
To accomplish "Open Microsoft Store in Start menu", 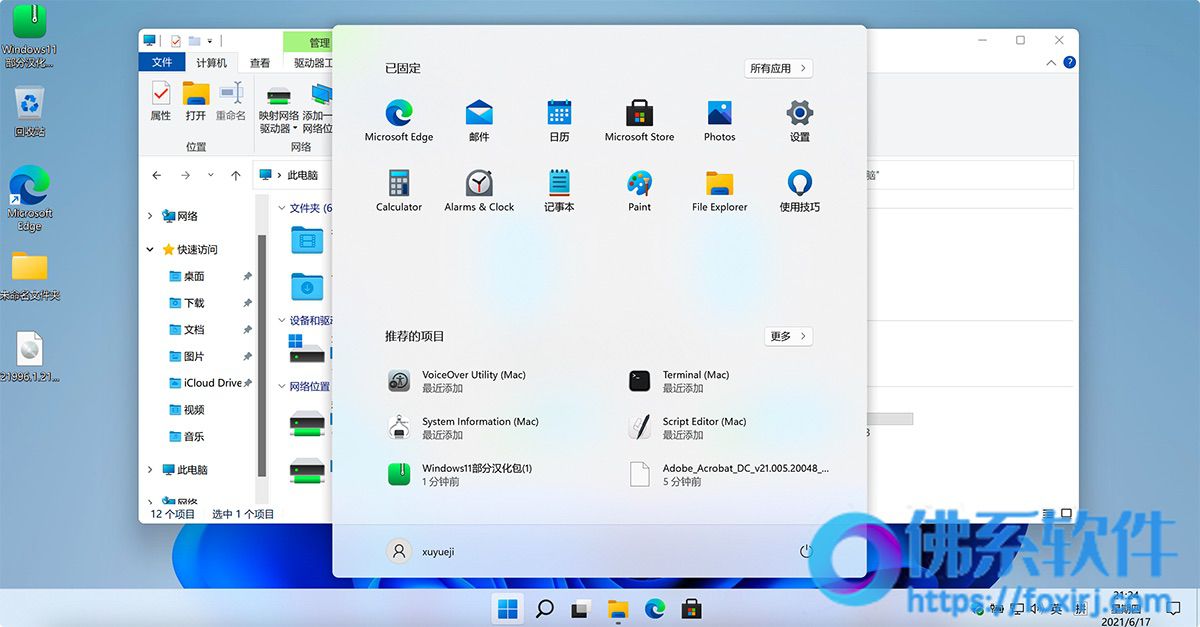I will (639, 120).
